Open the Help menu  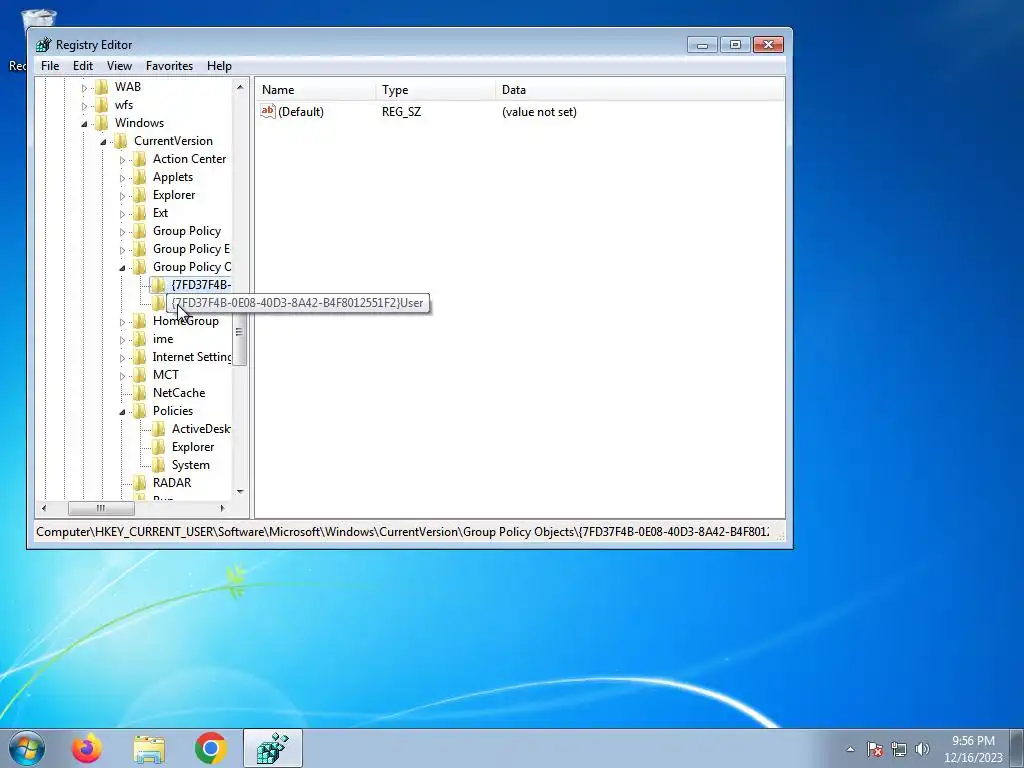(x=219, y=66)
